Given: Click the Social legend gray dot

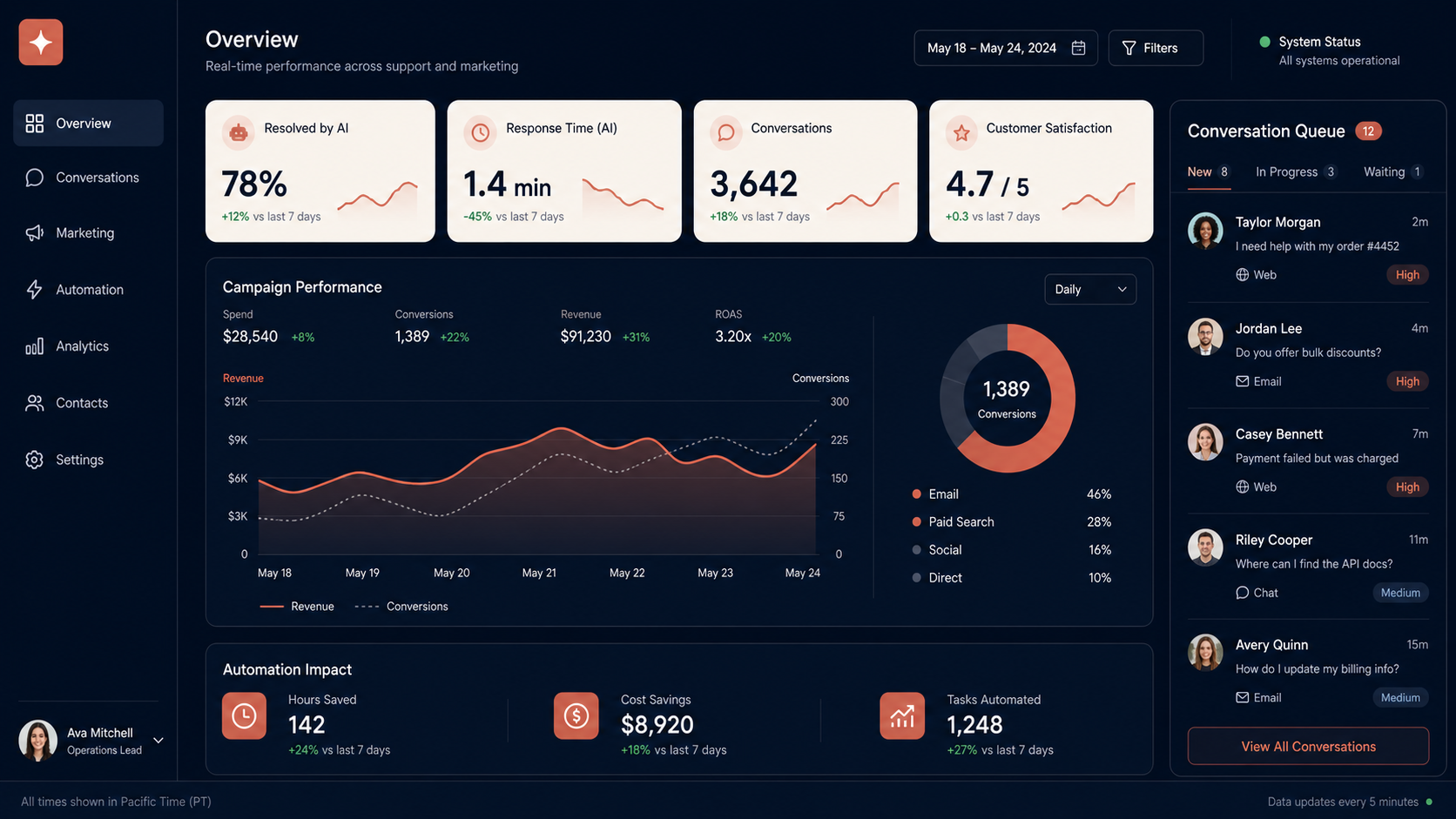Looking at the screenshot, I should (x=916, y=550).
